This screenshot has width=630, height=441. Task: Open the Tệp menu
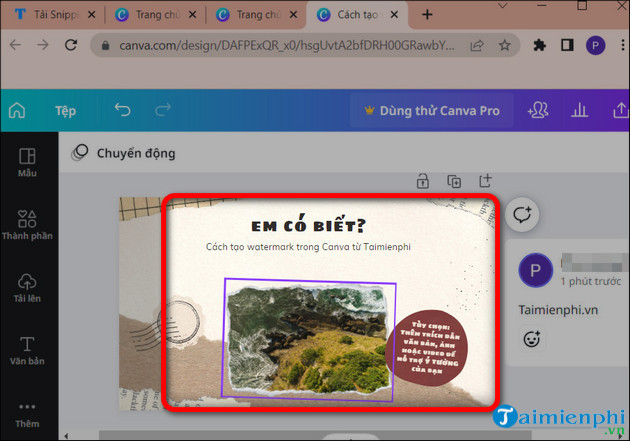pyautogui.click(x=65, y=111)
